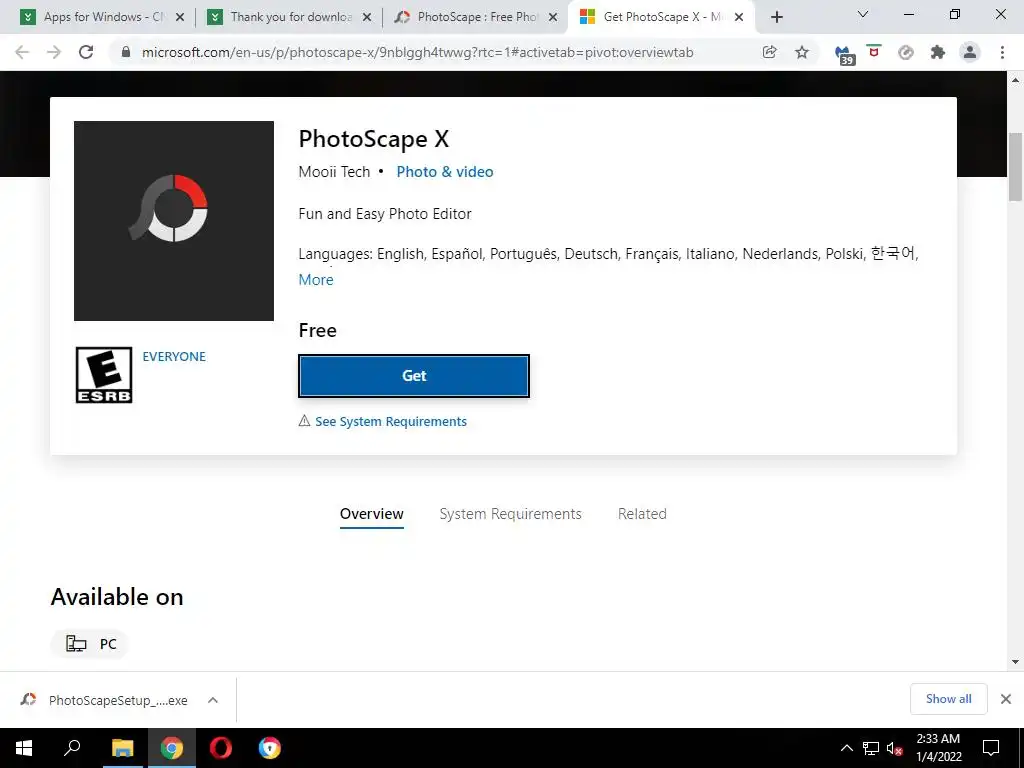The height and width of the screenshot is (768, 1024).
Task: Click the gray circular extension icon
Action: [906, 52]
